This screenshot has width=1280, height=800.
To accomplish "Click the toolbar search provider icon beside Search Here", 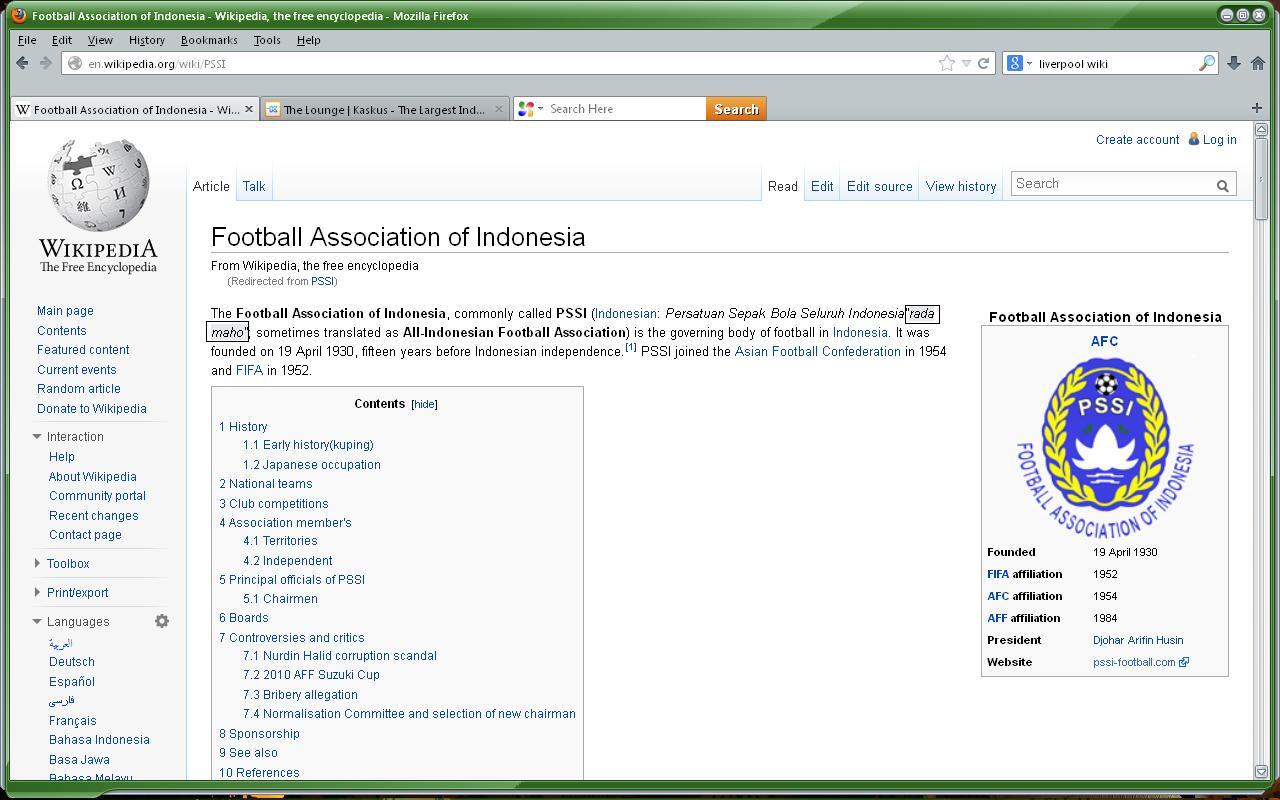I will click(x=526, y=109).
